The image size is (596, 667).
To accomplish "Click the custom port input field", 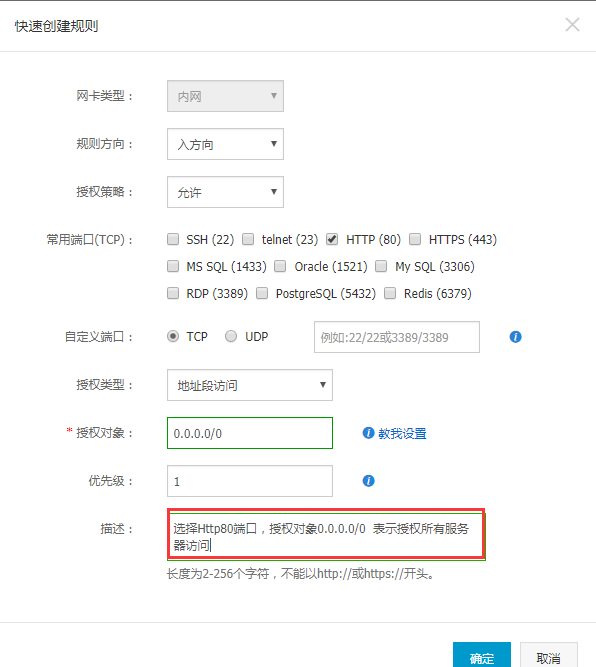I will point(397,337).
